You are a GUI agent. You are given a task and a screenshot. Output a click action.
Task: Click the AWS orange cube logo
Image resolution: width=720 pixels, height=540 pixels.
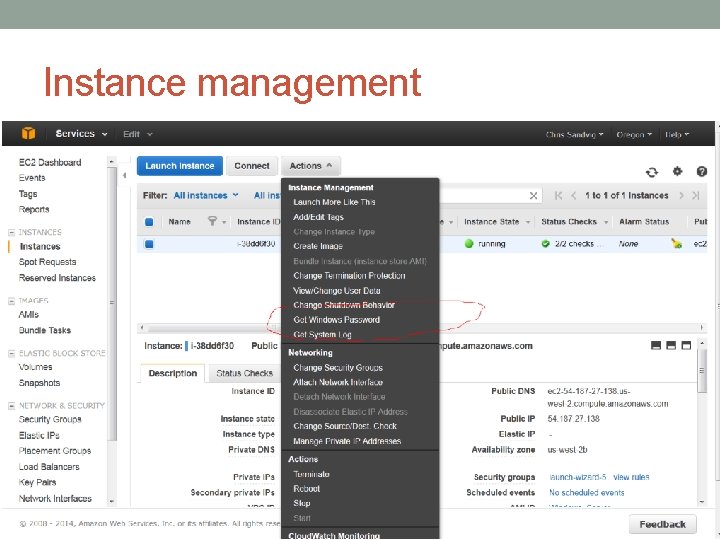pos(28,133)
